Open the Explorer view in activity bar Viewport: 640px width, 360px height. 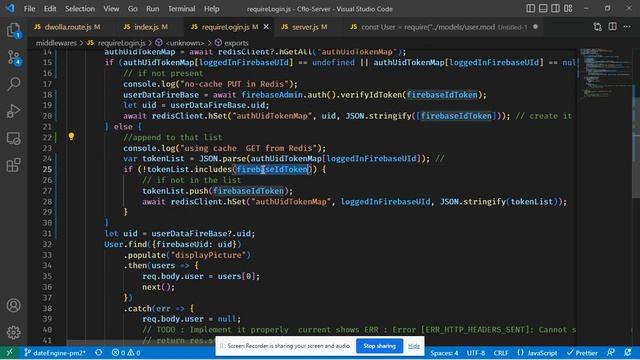13,30
